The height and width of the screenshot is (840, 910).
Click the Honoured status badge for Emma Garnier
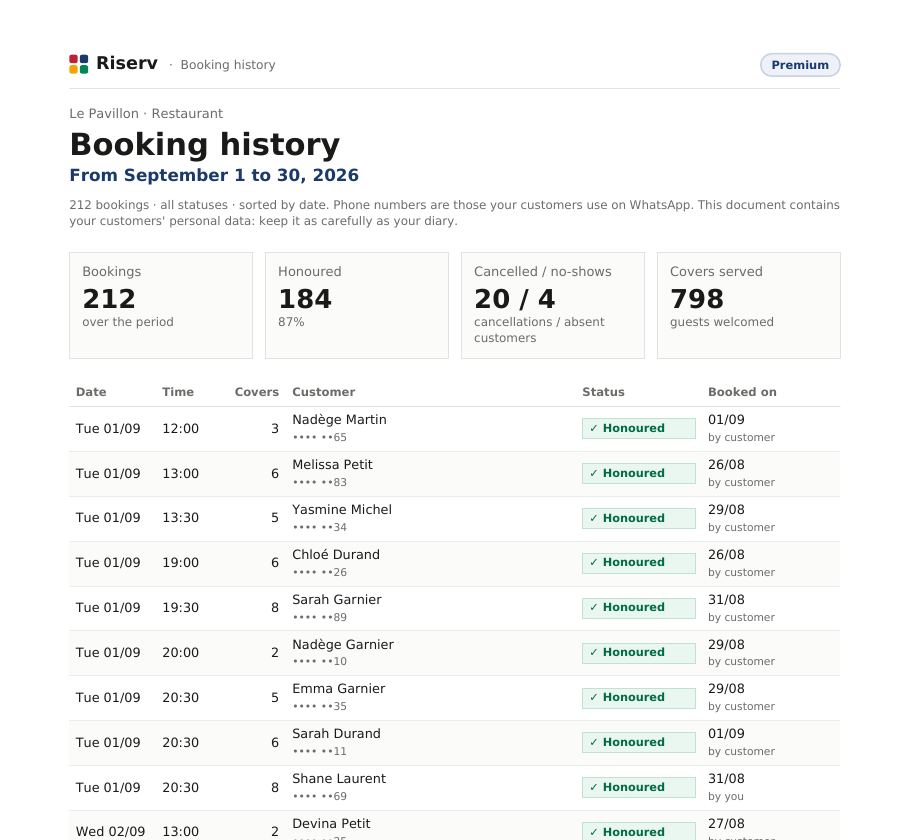click(639, 698)
